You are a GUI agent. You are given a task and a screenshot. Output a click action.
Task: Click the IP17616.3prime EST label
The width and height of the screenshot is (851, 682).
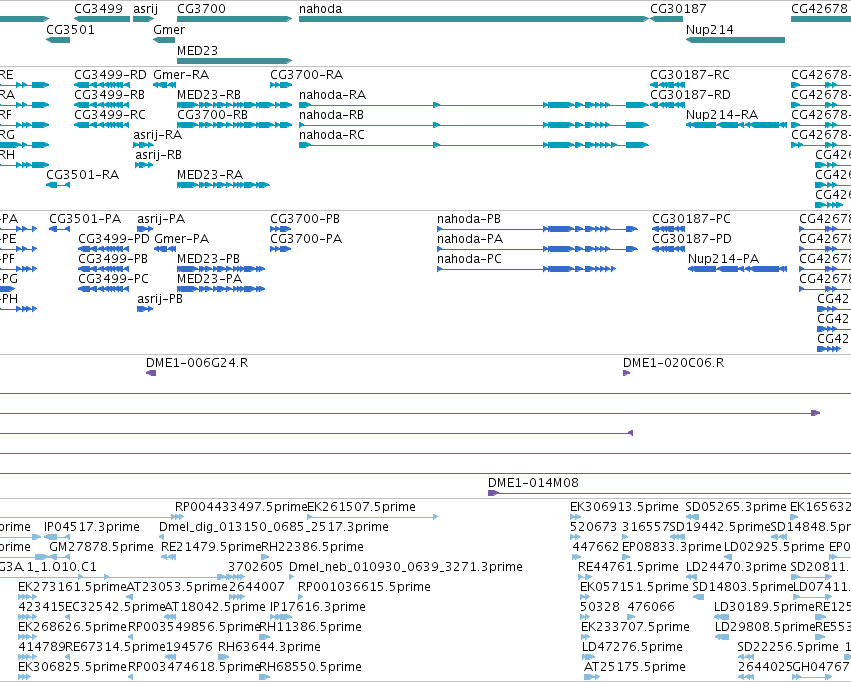click(x=317, y=607)
